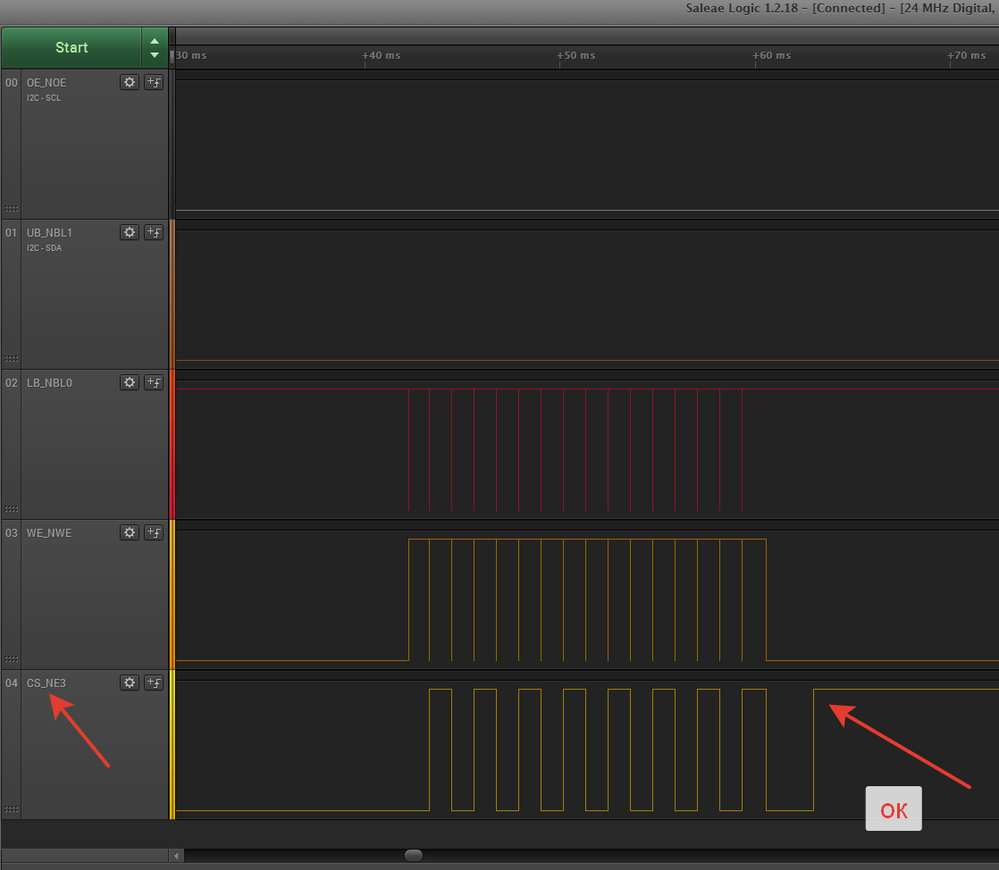Start the logic capture
Viewport: 999px width, 870px height.
tap(71, 48)
